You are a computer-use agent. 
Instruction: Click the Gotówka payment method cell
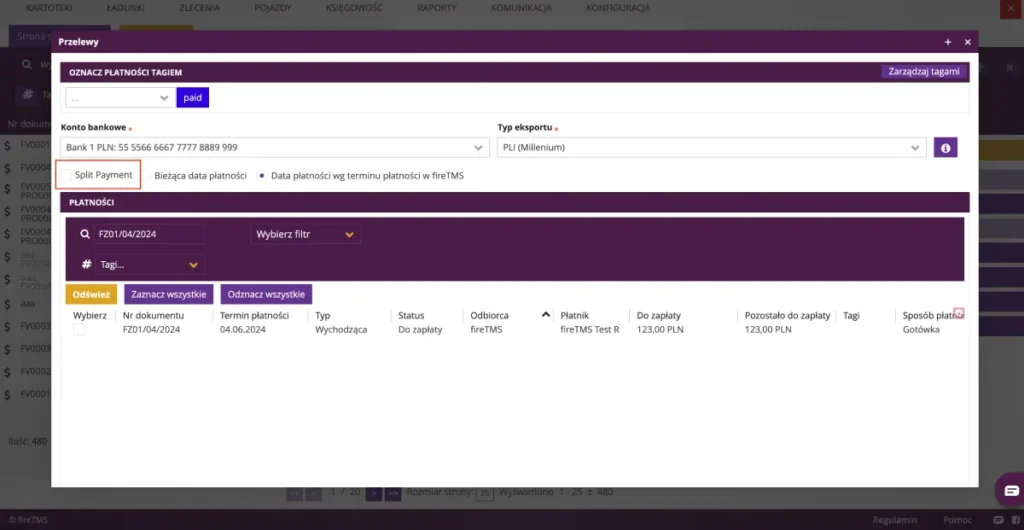921,330
